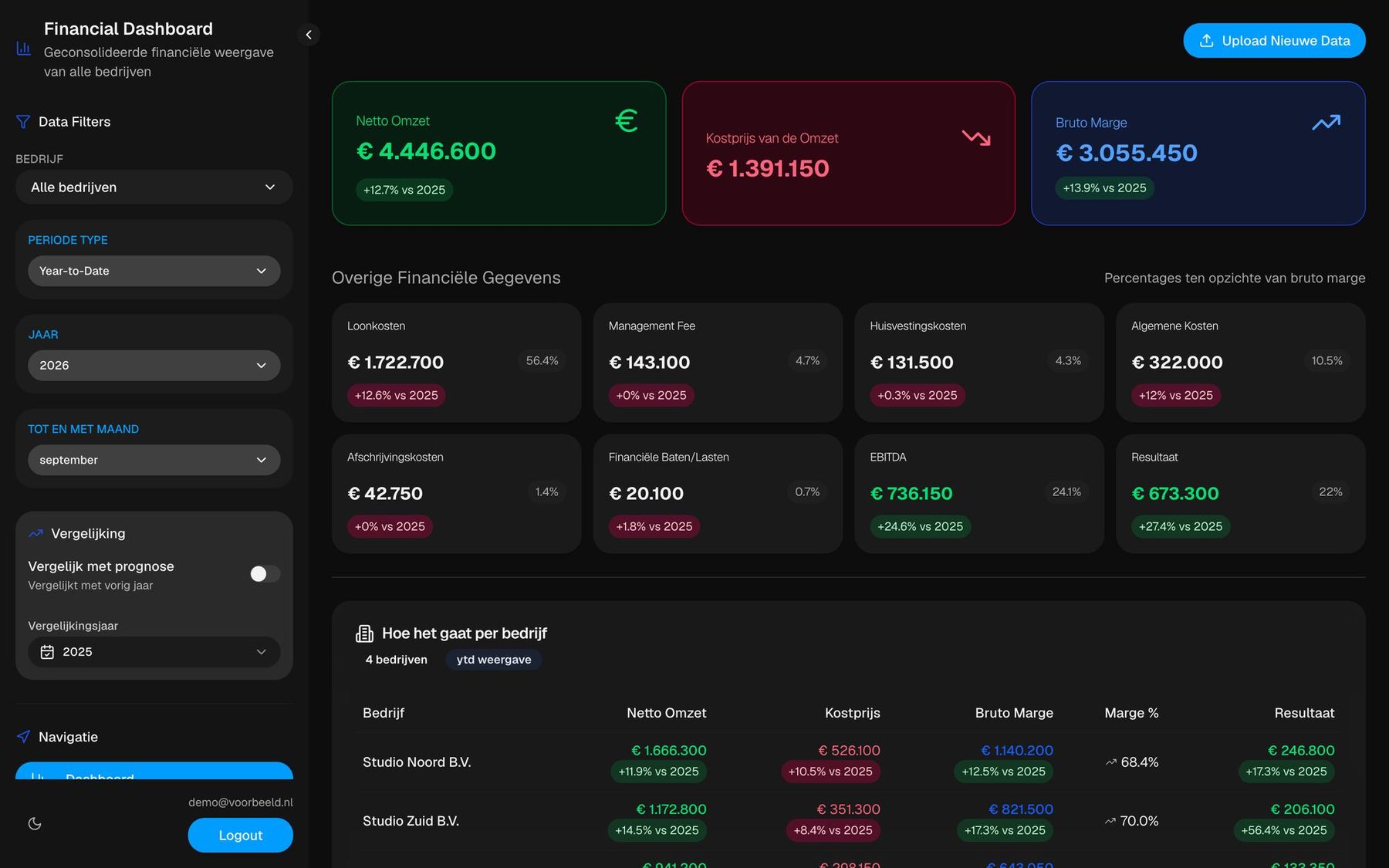This screenshot has width=1389, height=868.
Task: Toggle dark mode with the moon icon
Action: pyautogui.click(x=35, y=823)
